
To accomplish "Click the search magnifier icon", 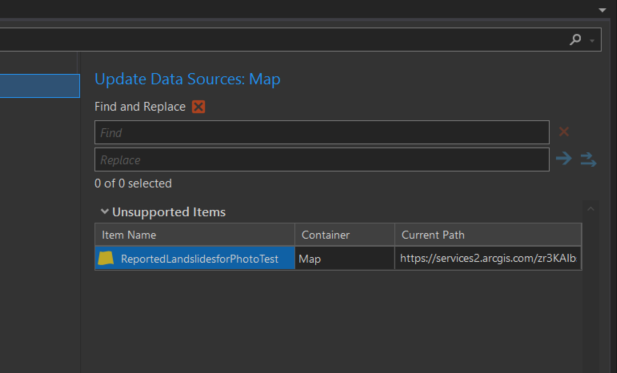I will point(575,39).
